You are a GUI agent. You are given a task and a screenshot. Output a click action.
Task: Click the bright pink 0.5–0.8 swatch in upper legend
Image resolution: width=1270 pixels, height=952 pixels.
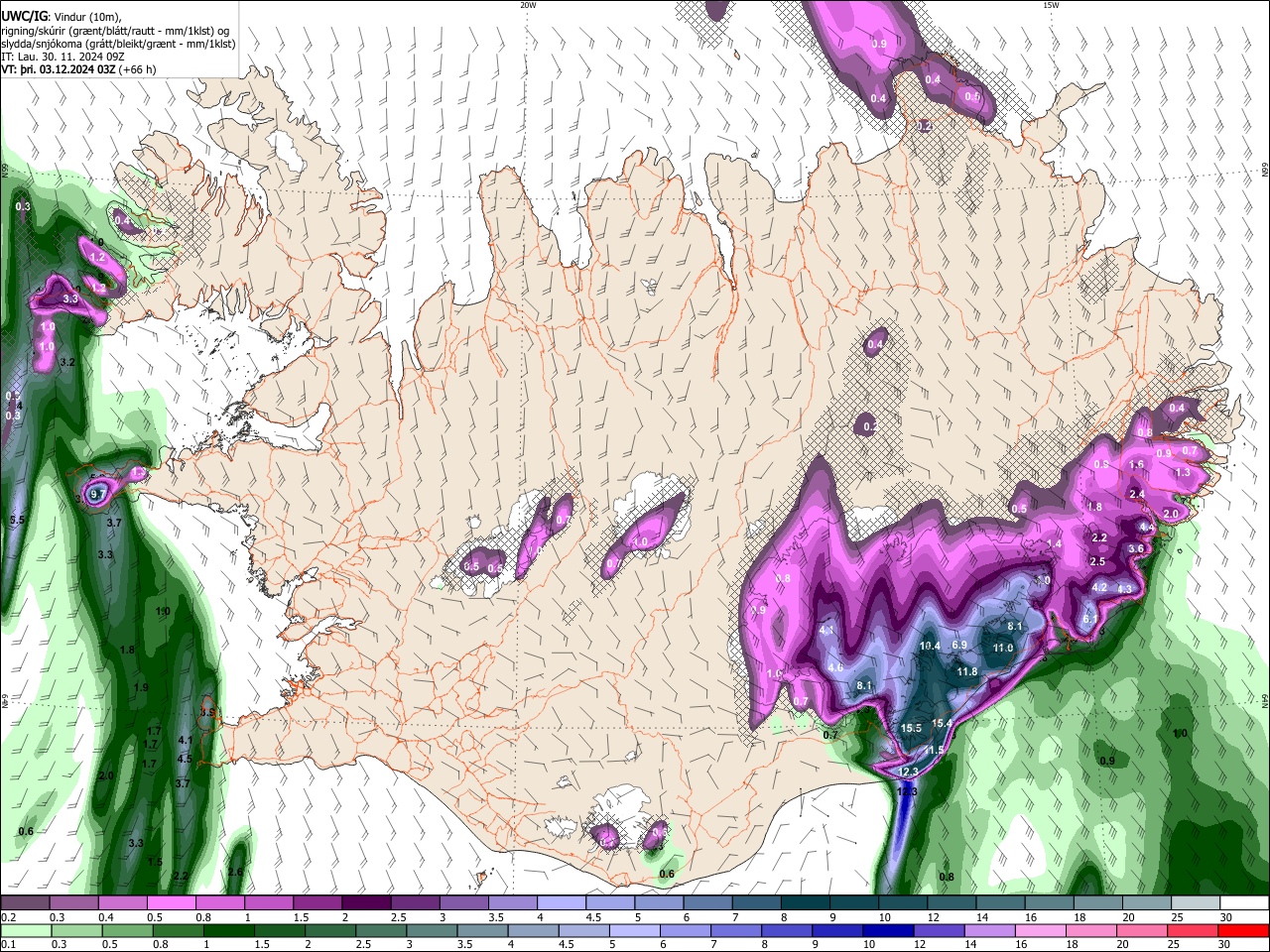pyautogui.click(x=170, y=903)
